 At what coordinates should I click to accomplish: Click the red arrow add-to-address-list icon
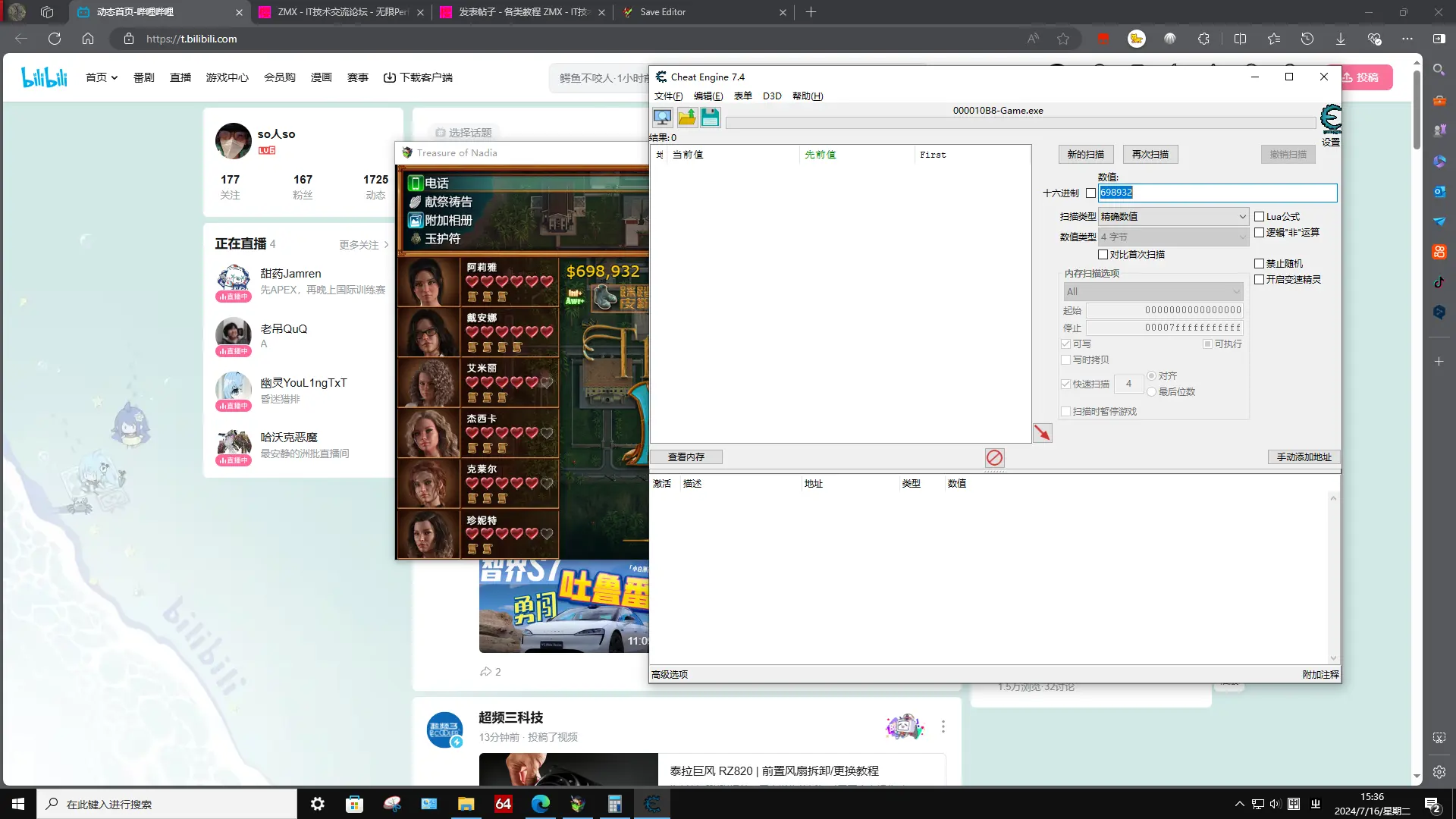coord(1043,433)
